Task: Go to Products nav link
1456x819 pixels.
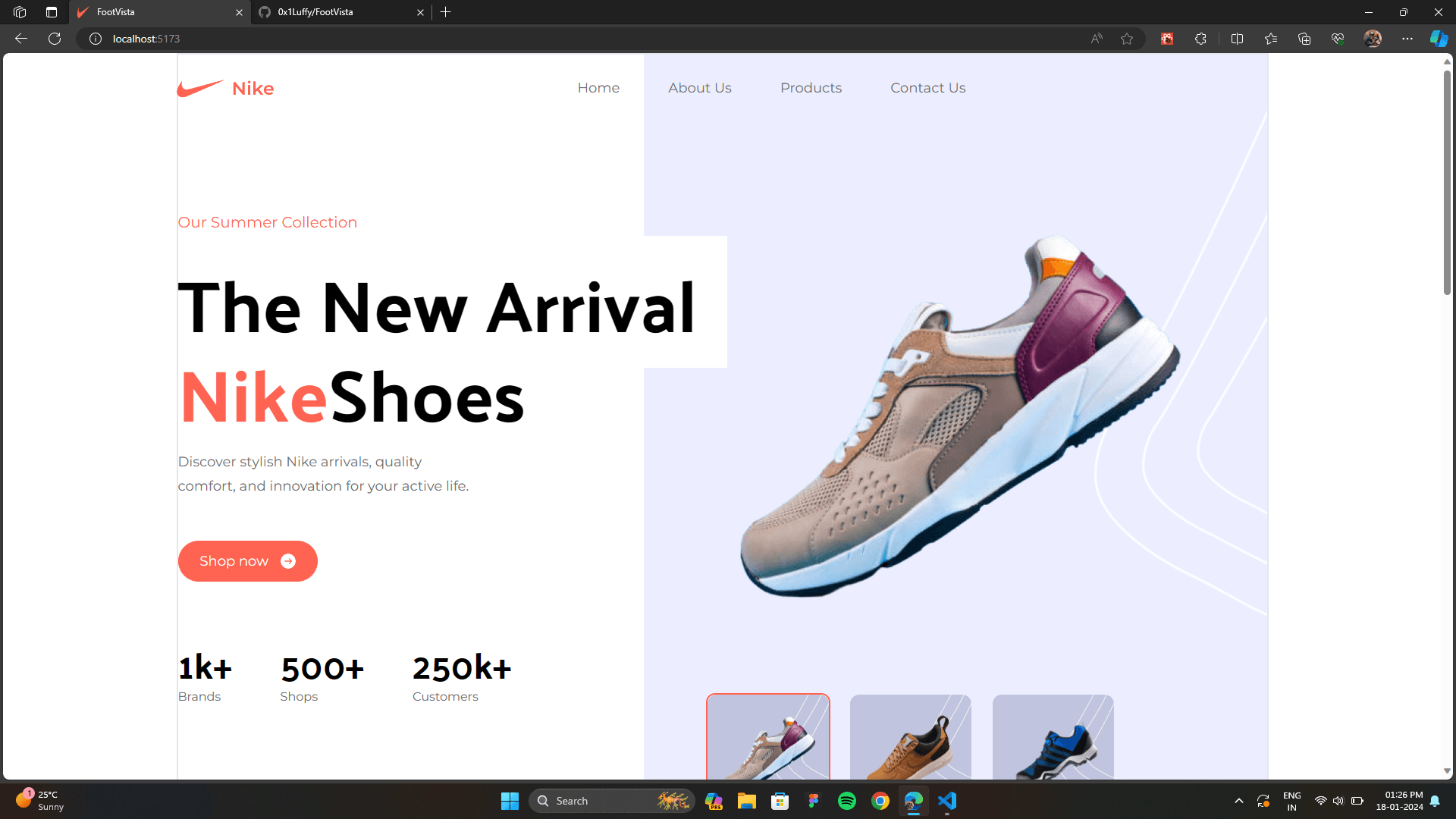Action: point(811,88)
